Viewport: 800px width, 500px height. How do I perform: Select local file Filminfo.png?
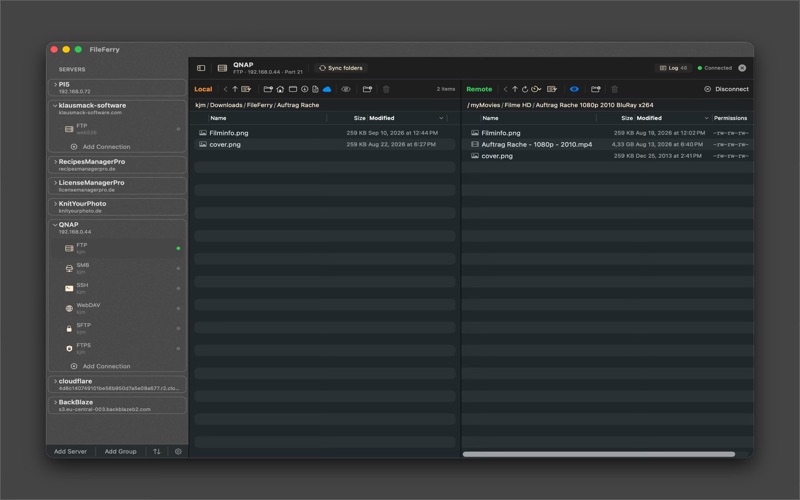(x=324, y=133)
